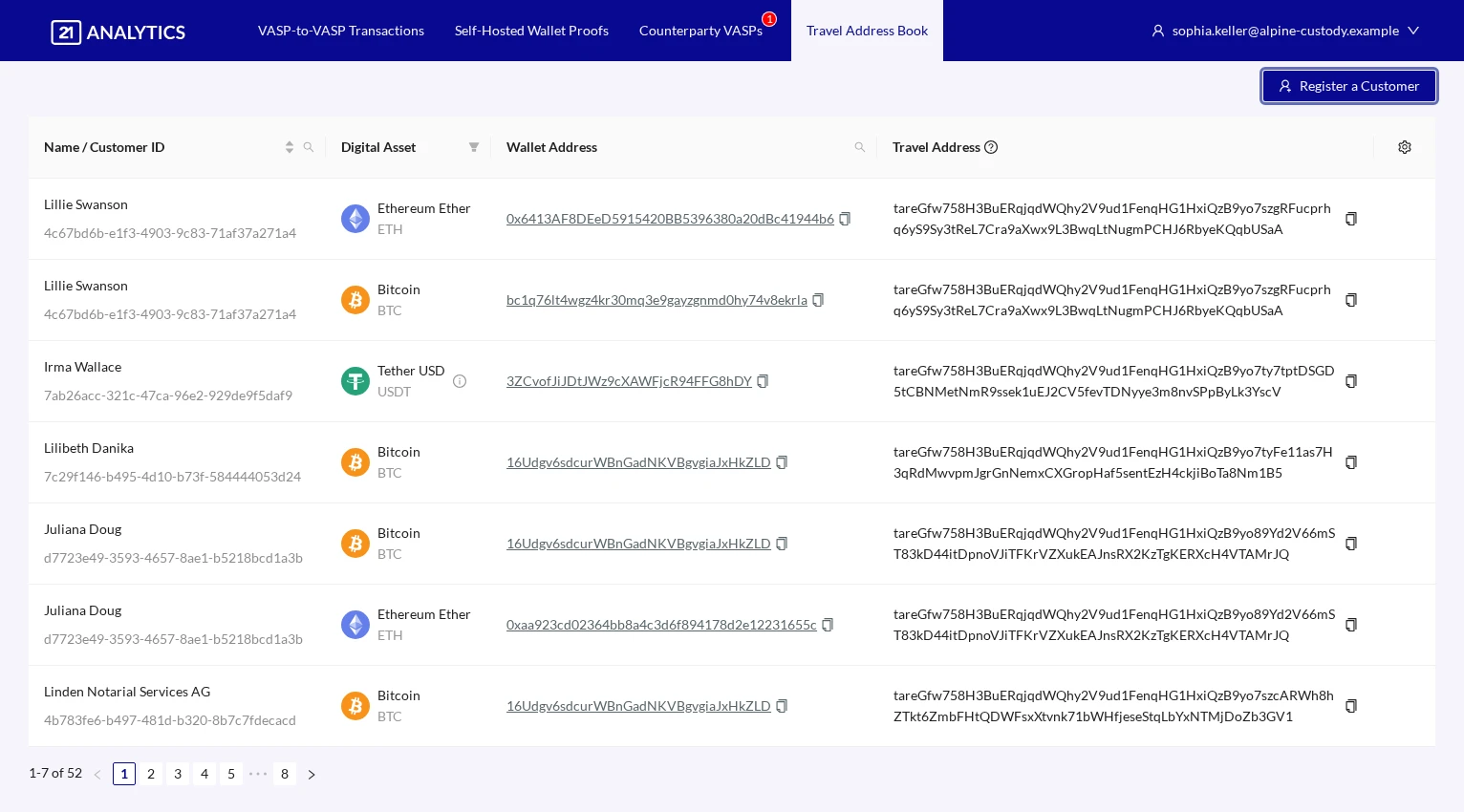Copy travel address in Linden Notarial Services row
The width and height of the screenshot is (1464, 812).
point(1351,706)
